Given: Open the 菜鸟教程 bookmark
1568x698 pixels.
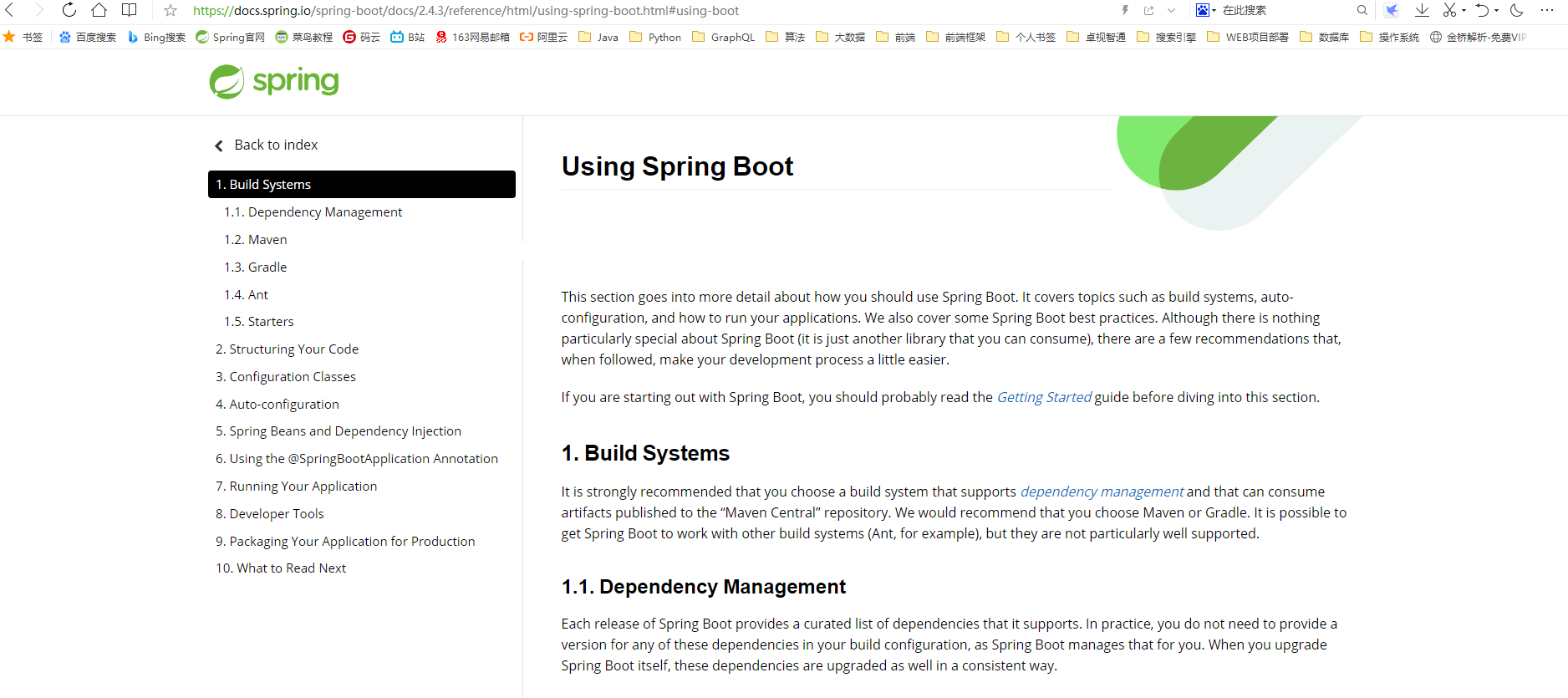Looking at the screenshot, I should [304, 37].
